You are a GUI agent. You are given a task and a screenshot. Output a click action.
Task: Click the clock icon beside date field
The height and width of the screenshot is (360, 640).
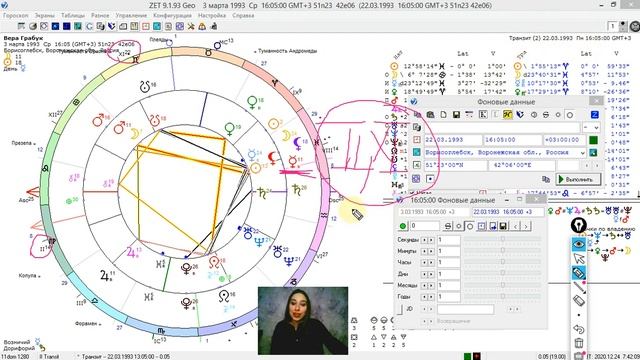pyautogui.click(x=417, y=140)
